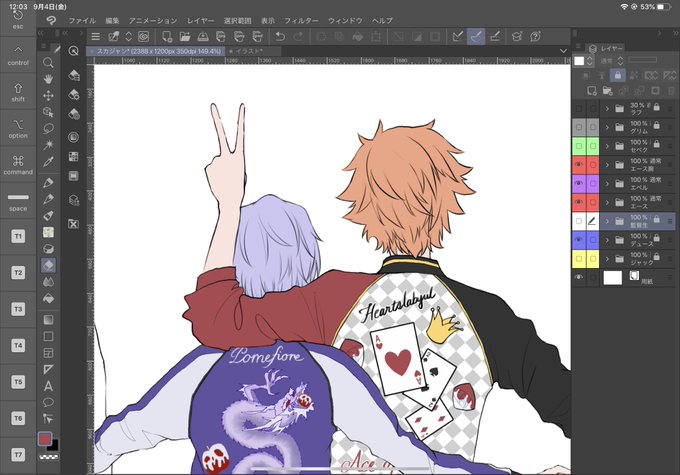Tap the command modifier key button
The width and height of the screenshot is (680, 475).
coord(18,165)
